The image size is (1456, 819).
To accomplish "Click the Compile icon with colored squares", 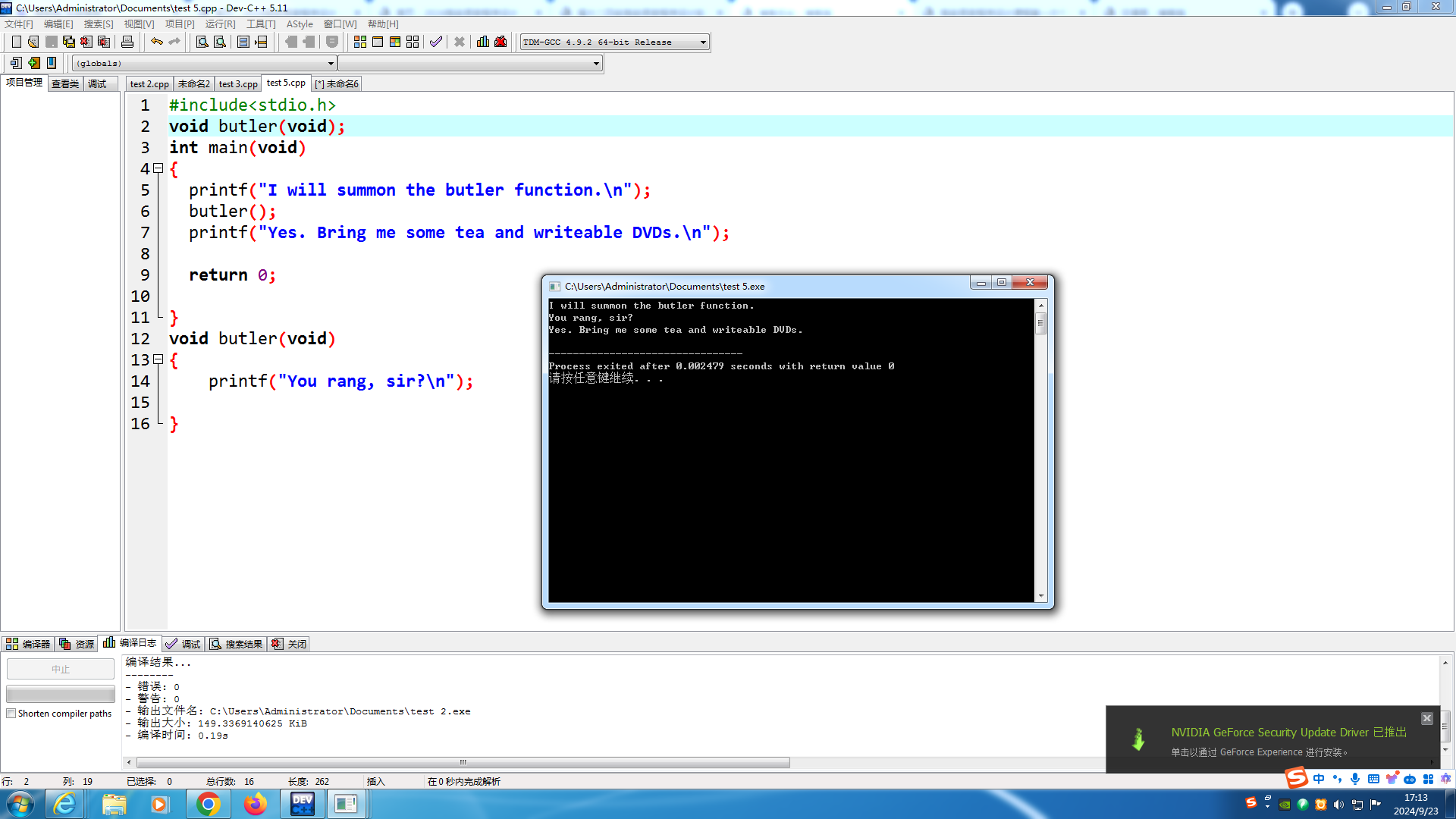I will [x=360, y=42].
